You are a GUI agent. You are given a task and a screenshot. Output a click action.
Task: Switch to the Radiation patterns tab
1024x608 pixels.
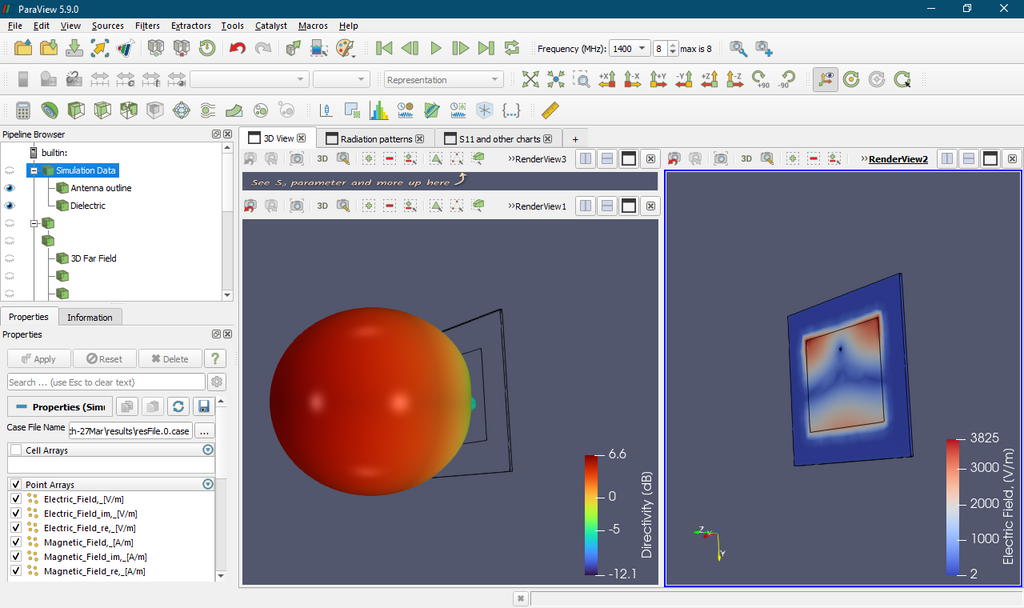(x=374, y=138)
